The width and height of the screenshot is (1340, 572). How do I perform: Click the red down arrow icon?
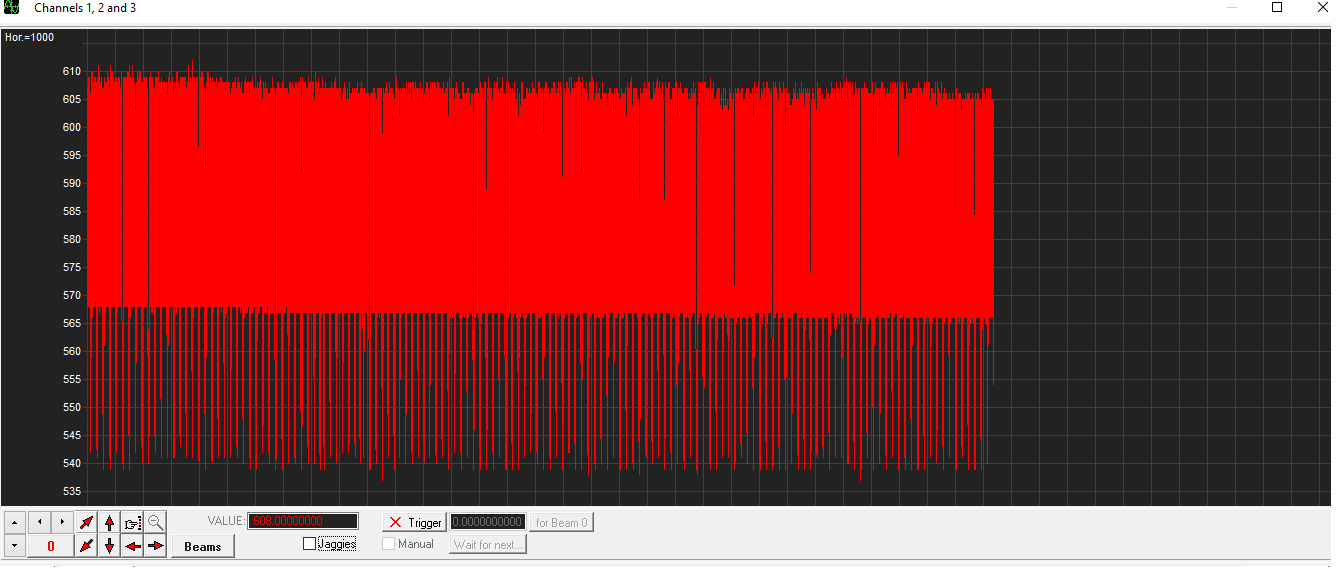tap(109, 546)
